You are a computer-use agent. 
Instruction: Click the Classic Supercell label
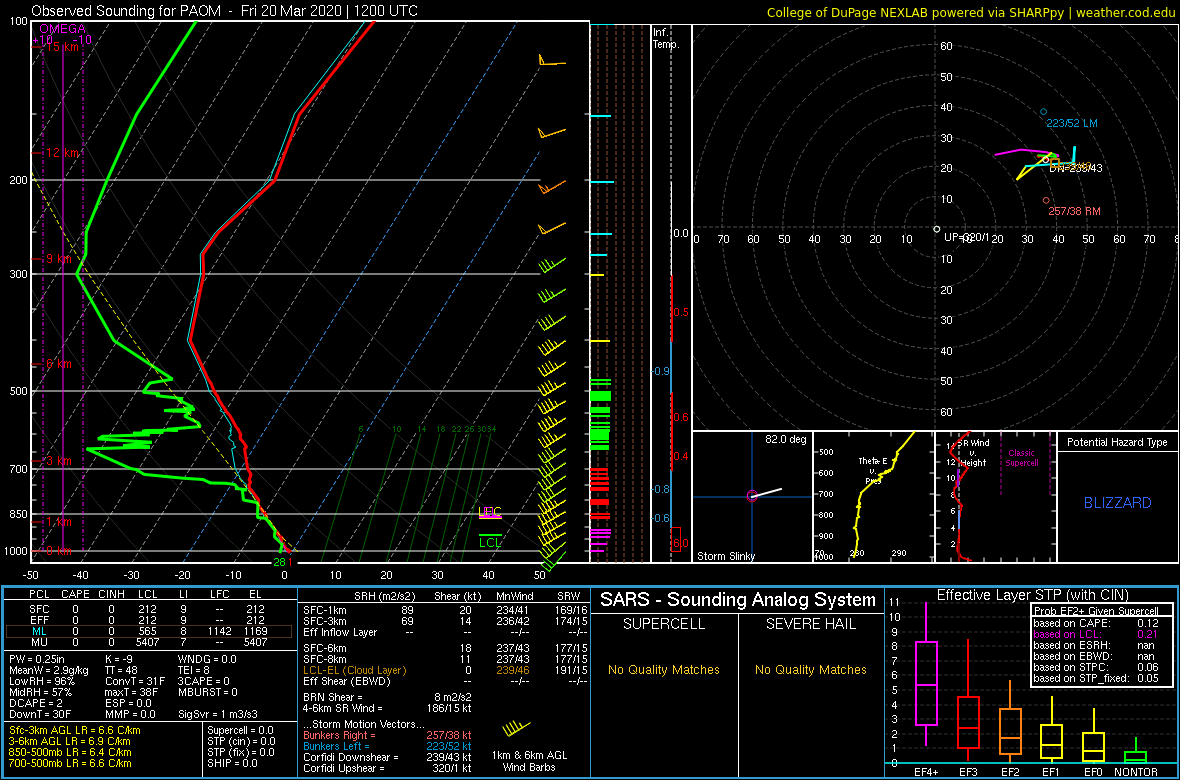click(1023, 456)
